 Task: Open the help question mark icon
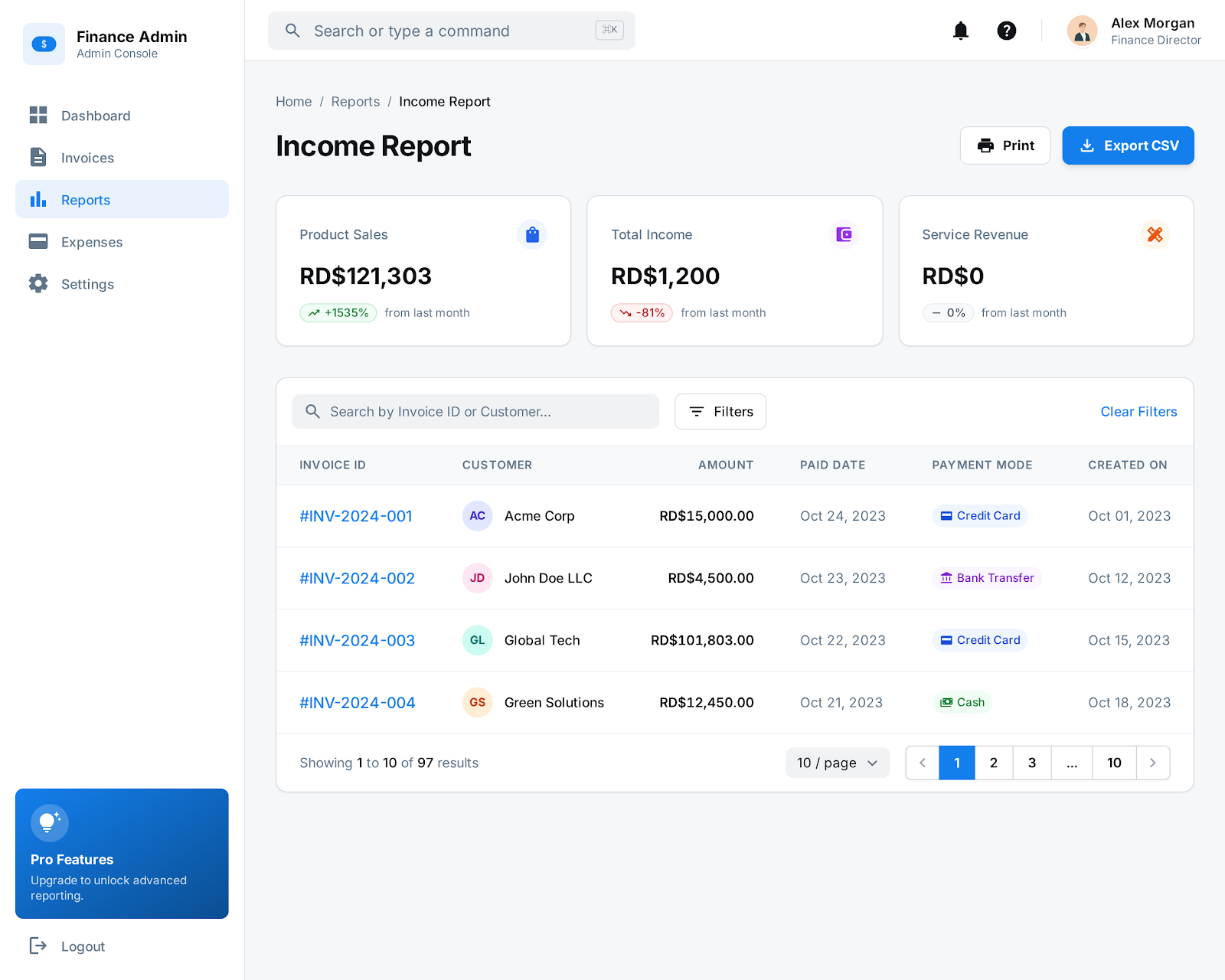1006,31
